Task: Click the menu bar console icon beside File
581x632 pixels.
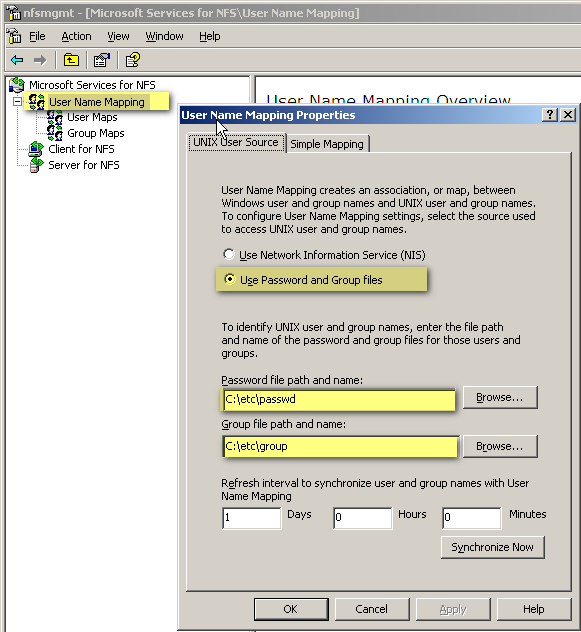Action: 14,36
